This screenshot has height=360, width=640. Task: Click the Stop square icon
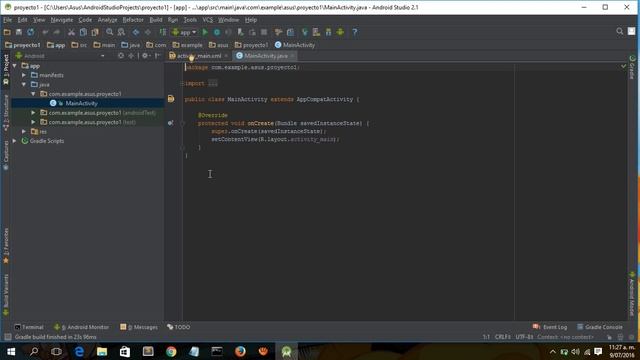[264, 32]
